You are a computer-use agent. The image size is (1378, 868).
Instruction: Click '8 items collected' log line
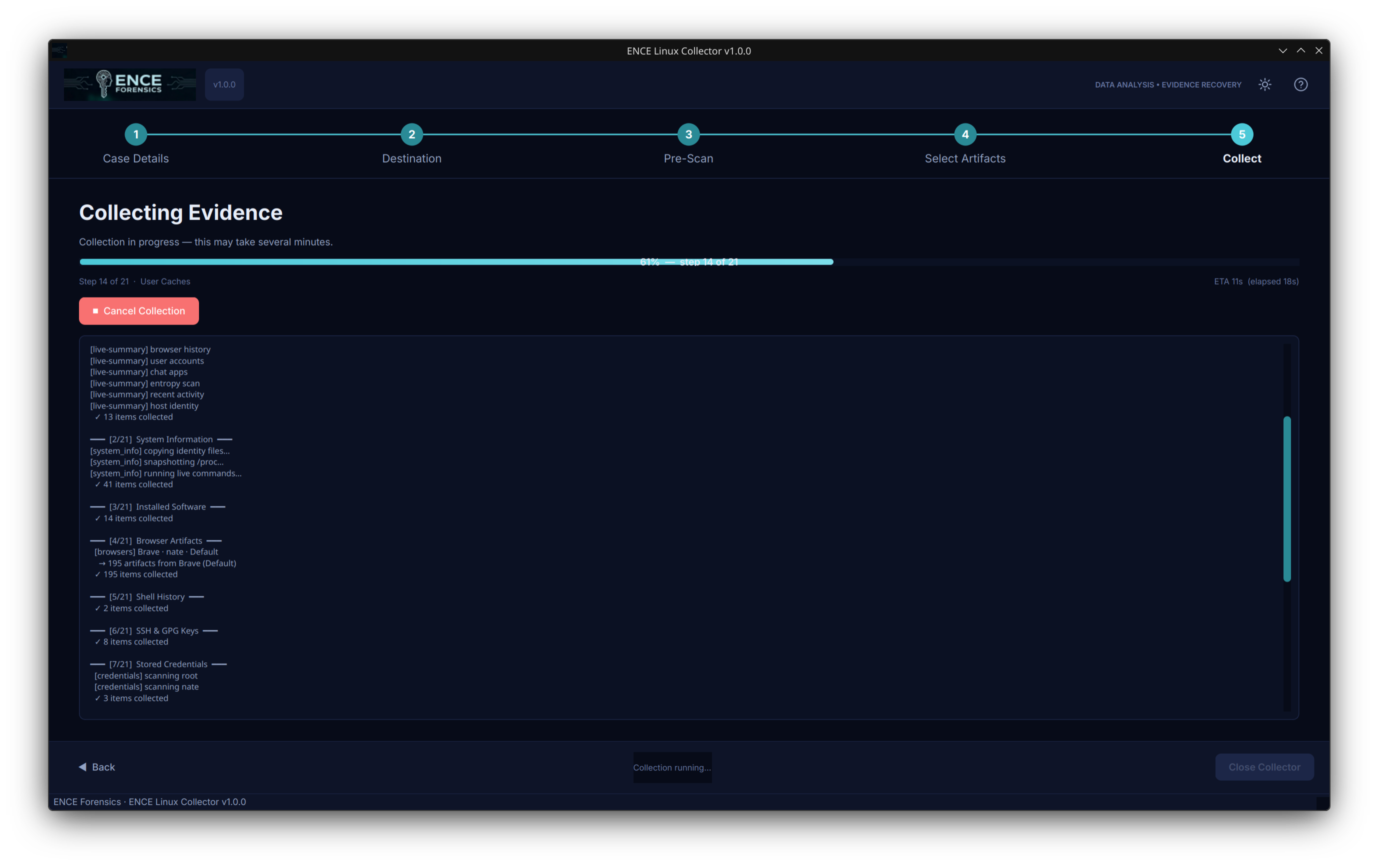[131, 642]
